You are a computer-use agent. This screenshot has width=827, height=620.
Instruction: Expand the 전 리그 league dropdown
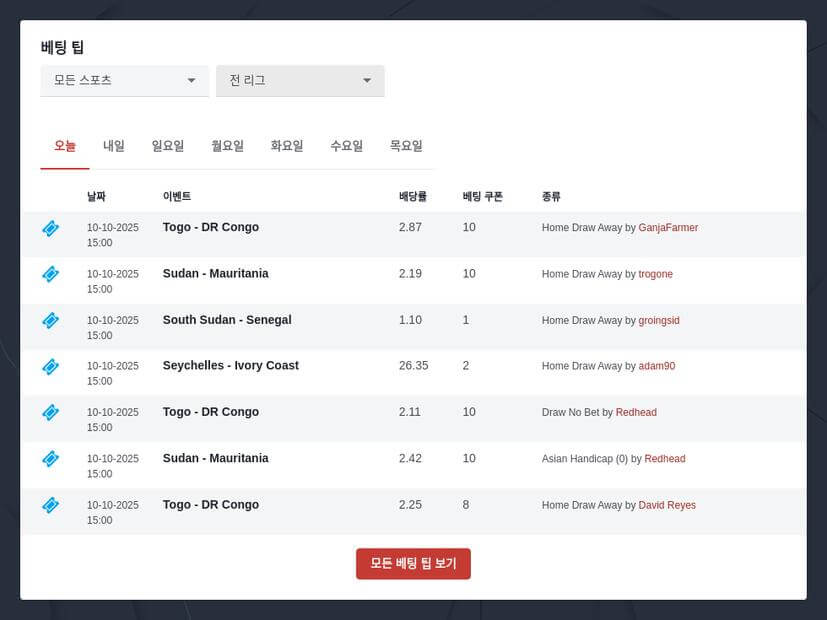point(299,80)
